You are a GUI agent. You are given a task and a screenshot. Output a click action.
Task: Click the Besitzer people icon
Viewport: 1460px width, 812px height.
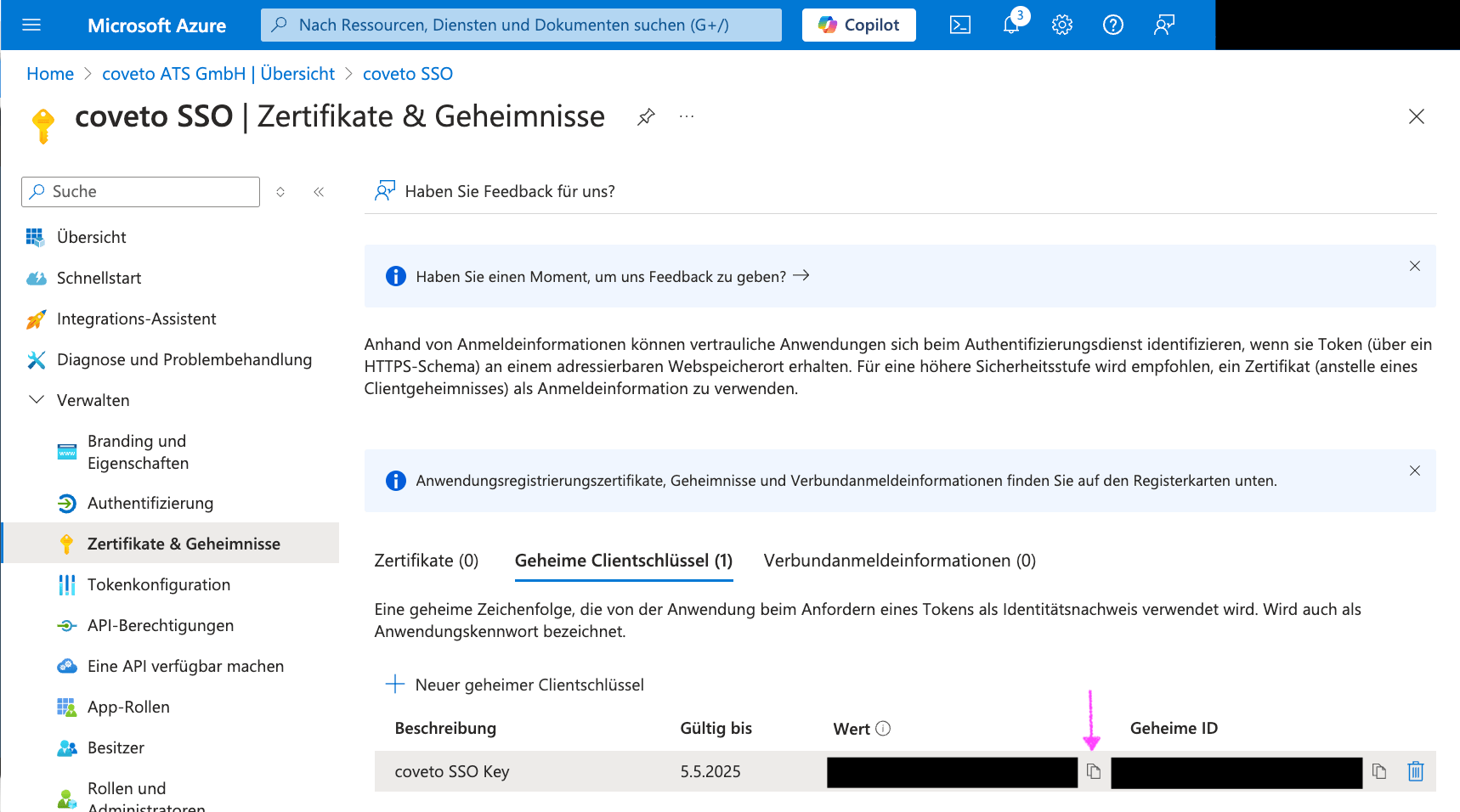click(66, 748)
